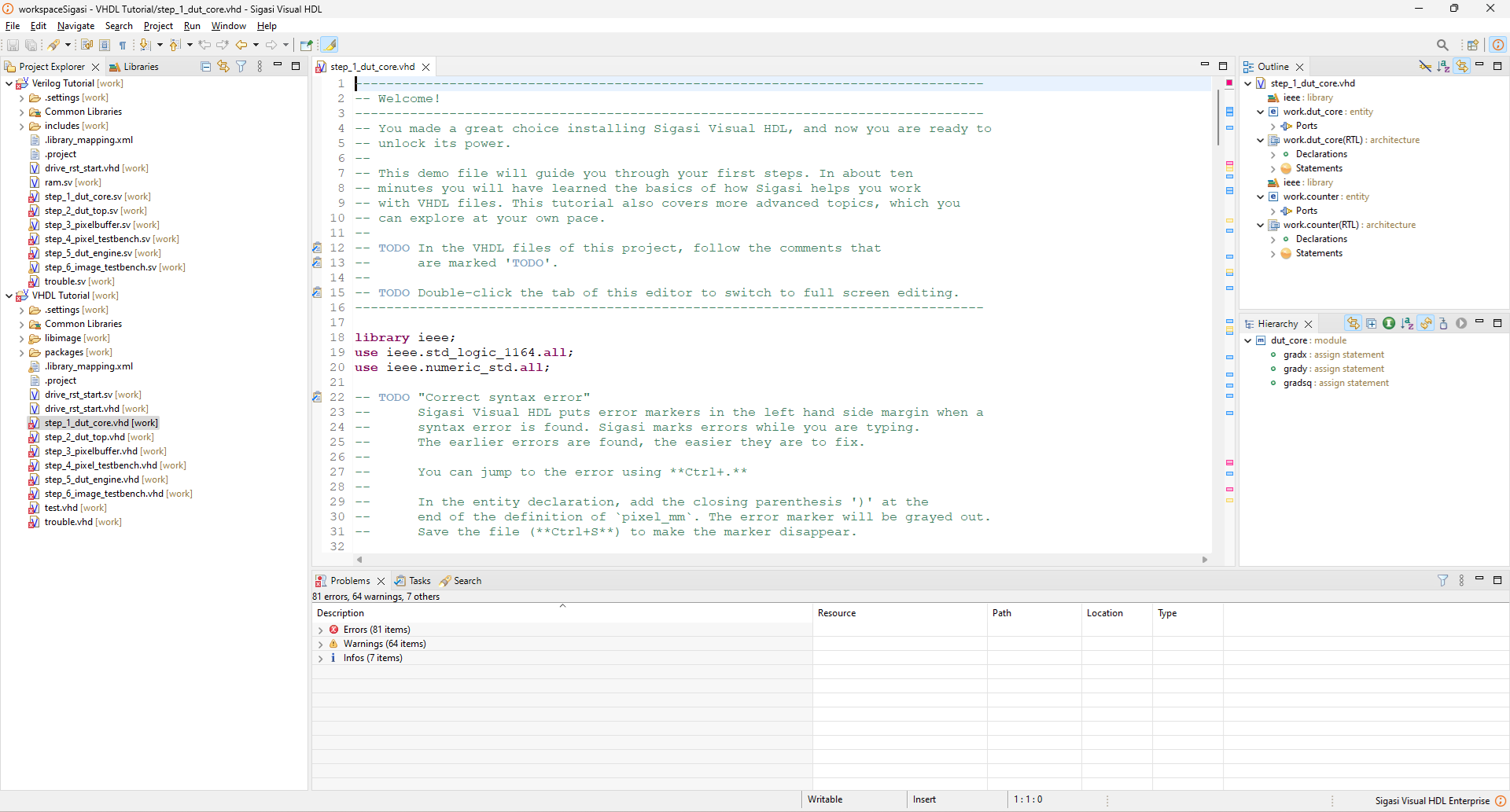Click the Last Edit Location icon
1510x812 pixels.
click(205, 46)
